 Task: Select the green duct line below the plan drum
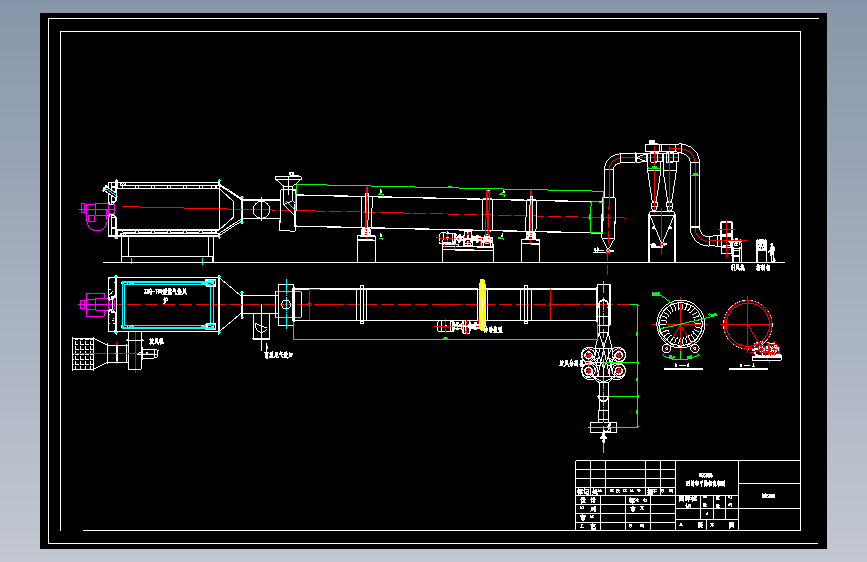(x=446, y=339)
